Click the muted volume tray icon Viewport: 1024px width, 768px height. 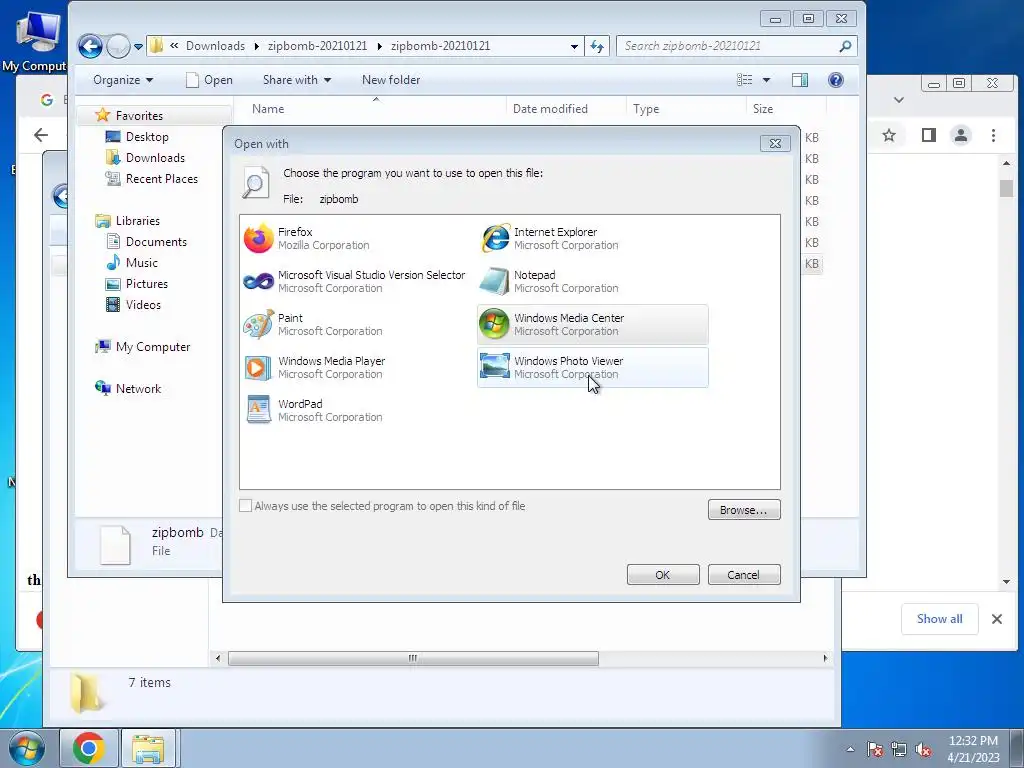pyautogui.click(x=923, y=749)
